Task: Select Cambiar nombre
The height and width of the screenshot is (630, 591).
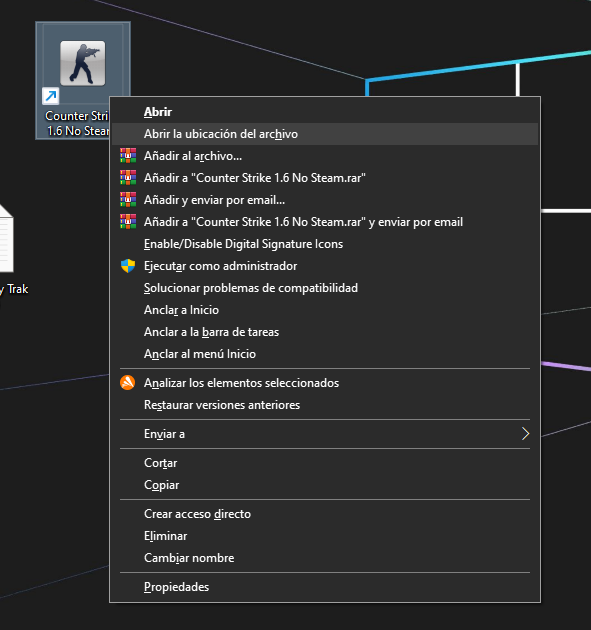Action: [x=325, y=558]
